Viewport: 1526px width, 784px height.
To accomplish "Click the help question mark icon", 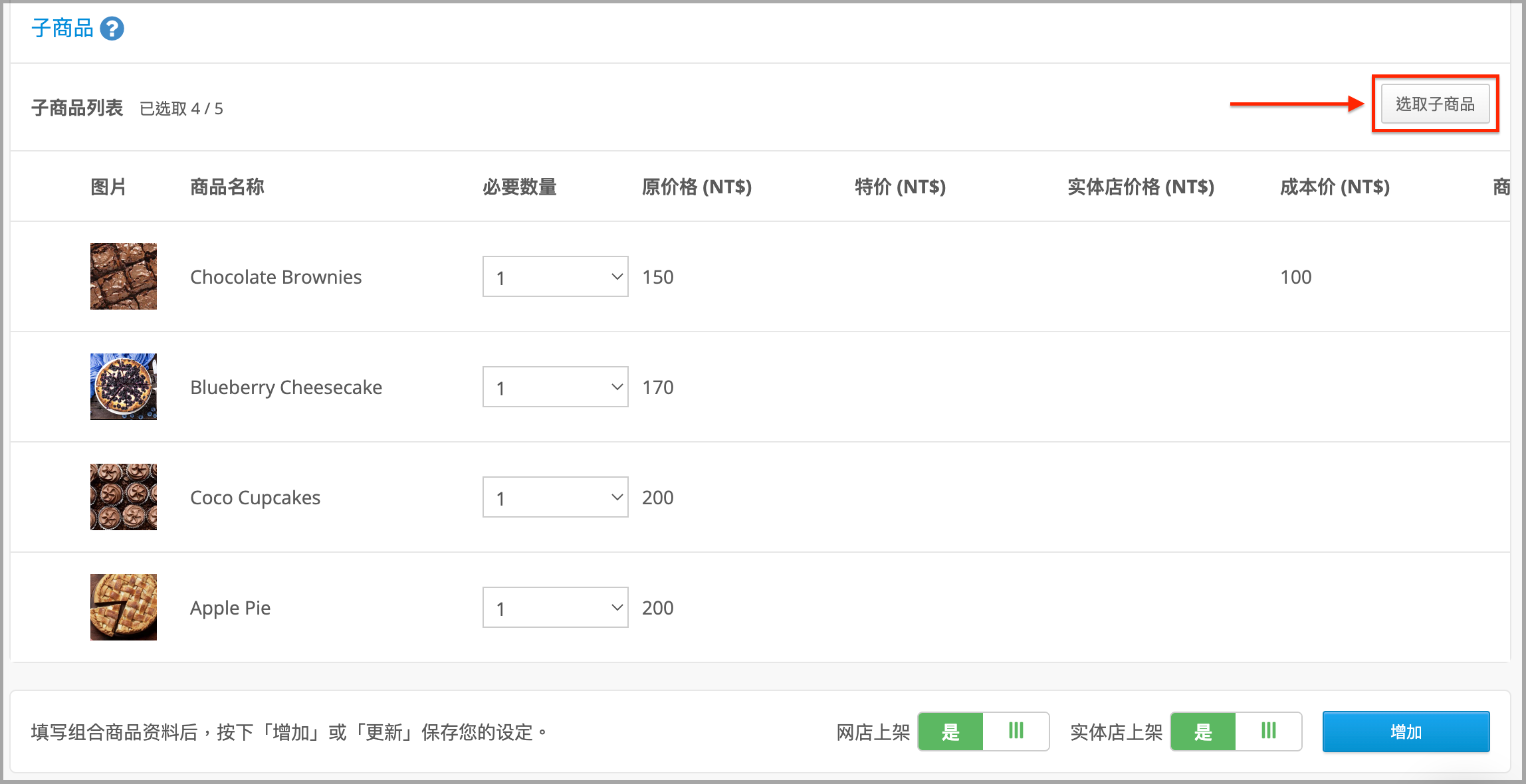I will pyautogui.click(x=112, y=29).
